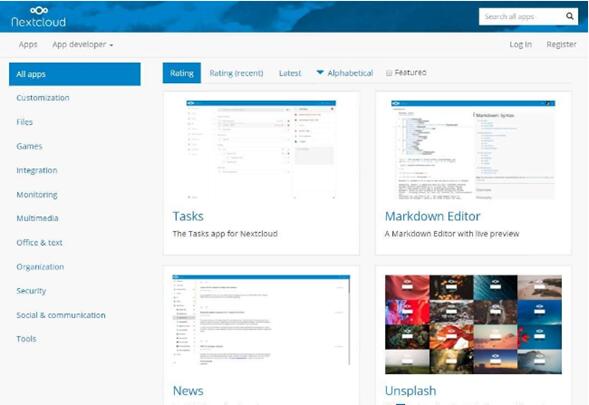This screenshot has width=589, height=405.
Task: Select All apps category
Action: [x=75, y=74]
